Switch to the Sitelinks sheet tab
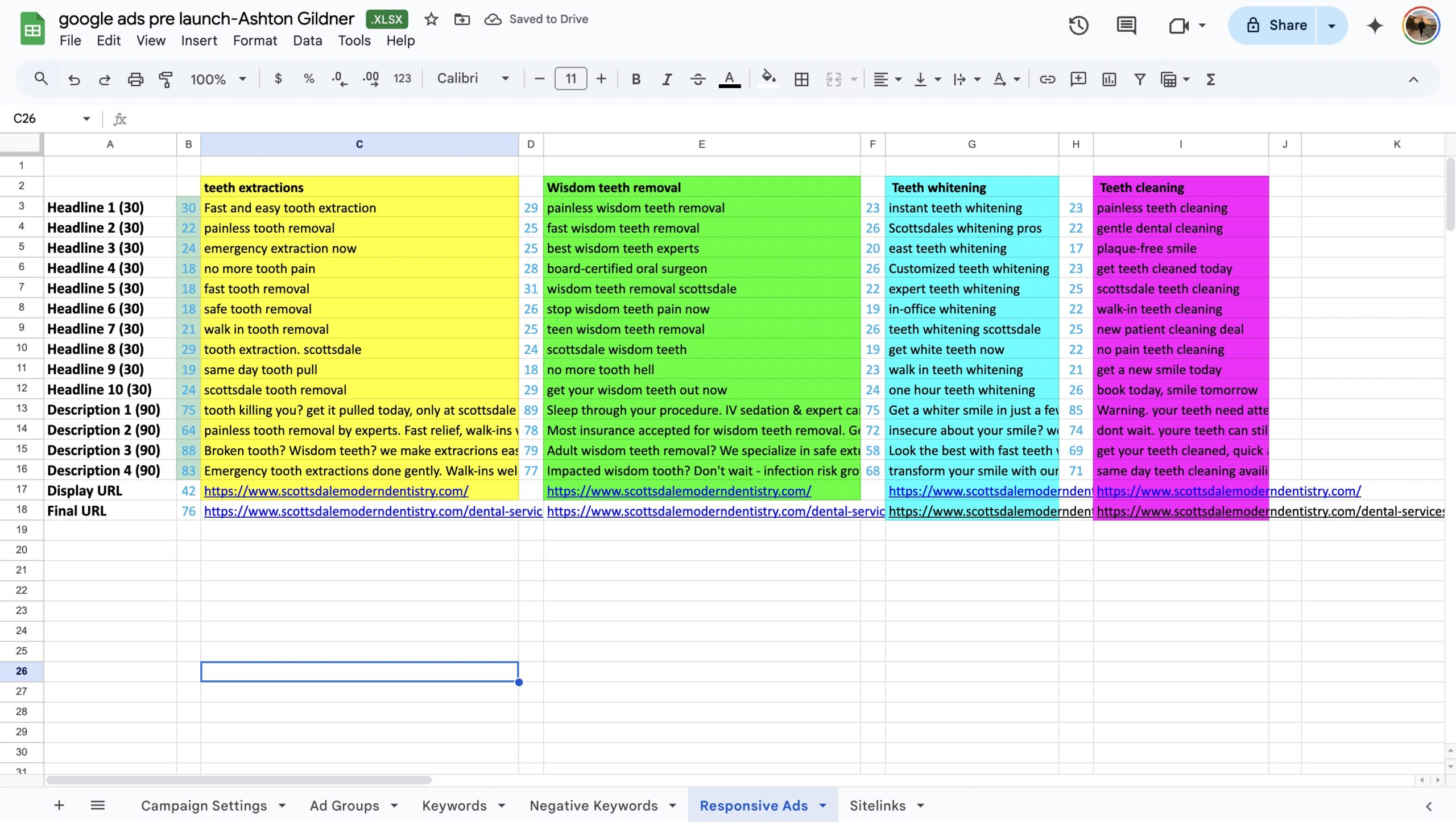 [877, 806]
